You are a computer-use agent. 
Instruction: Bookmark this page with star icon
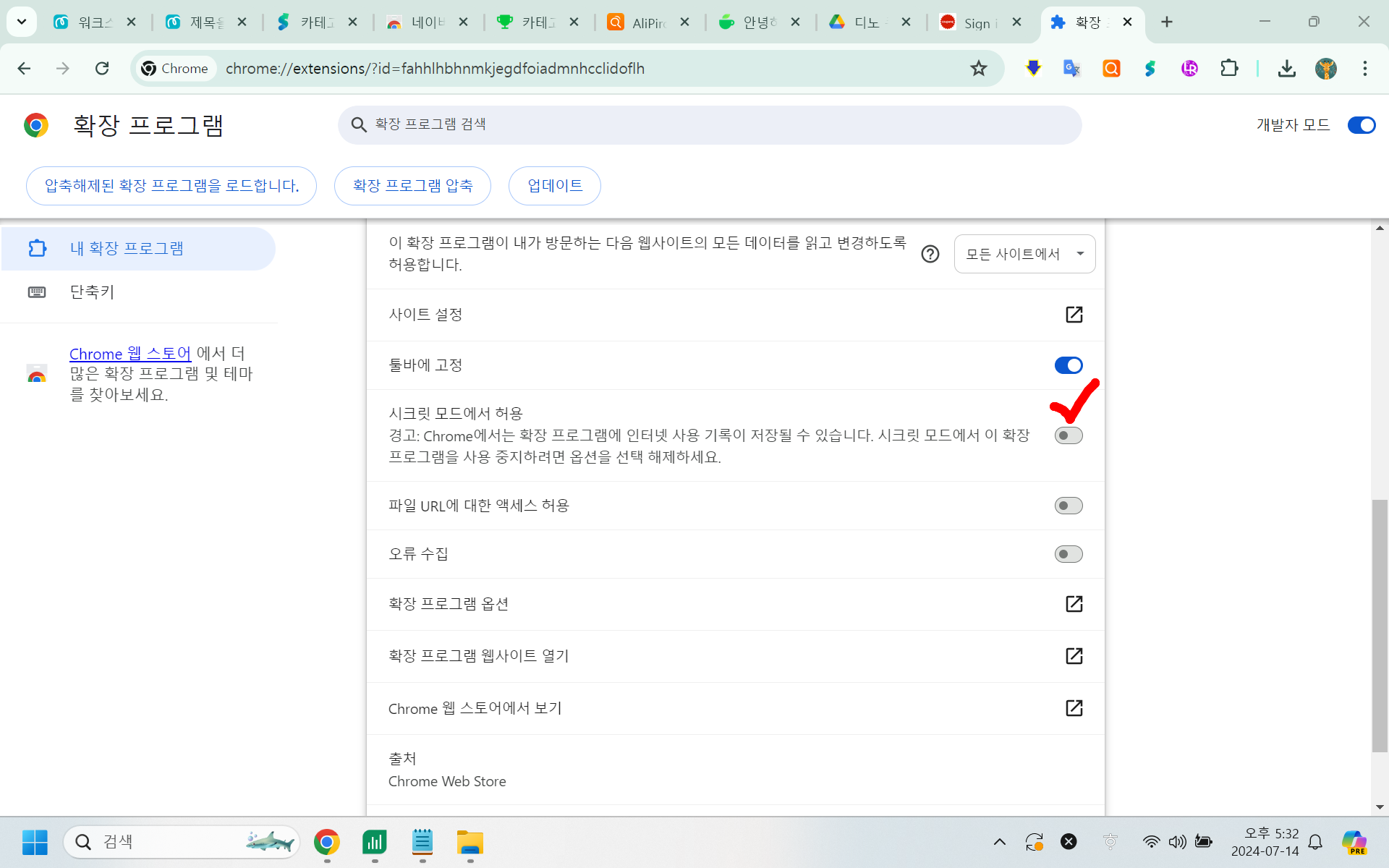978,69
